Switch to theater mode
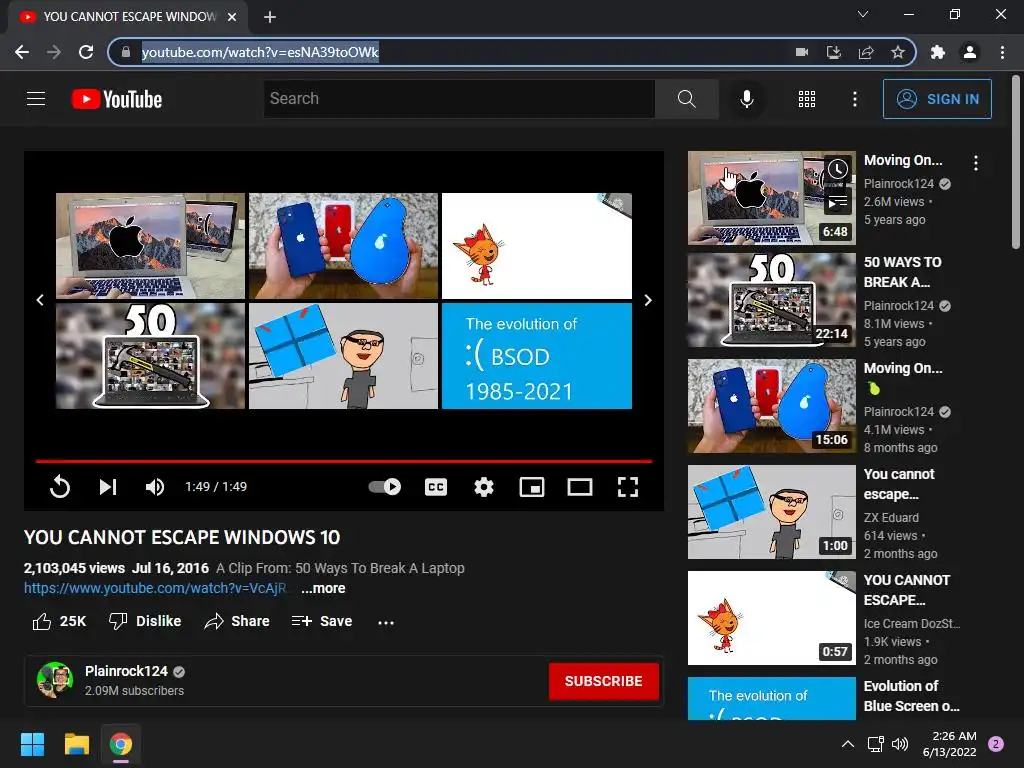 [579, 487]
